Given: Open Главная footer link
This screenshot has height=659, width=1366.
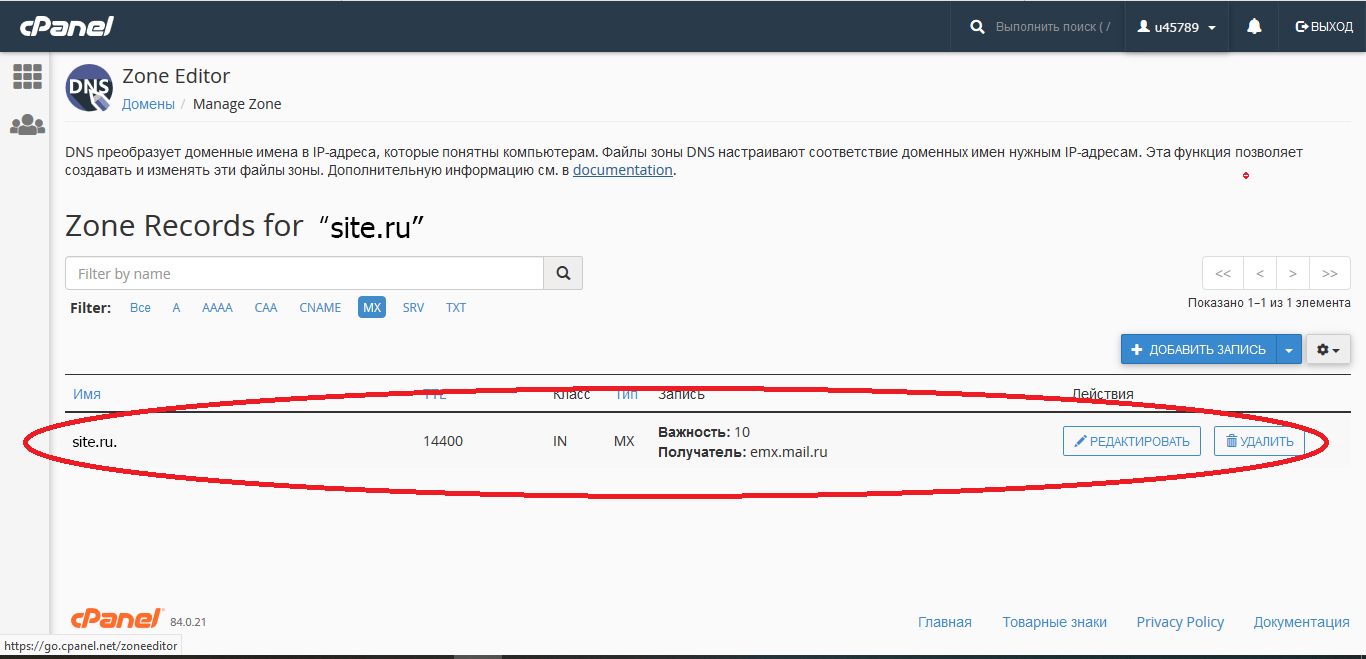Looking at the screenshot, I should (x=945, y=622).
